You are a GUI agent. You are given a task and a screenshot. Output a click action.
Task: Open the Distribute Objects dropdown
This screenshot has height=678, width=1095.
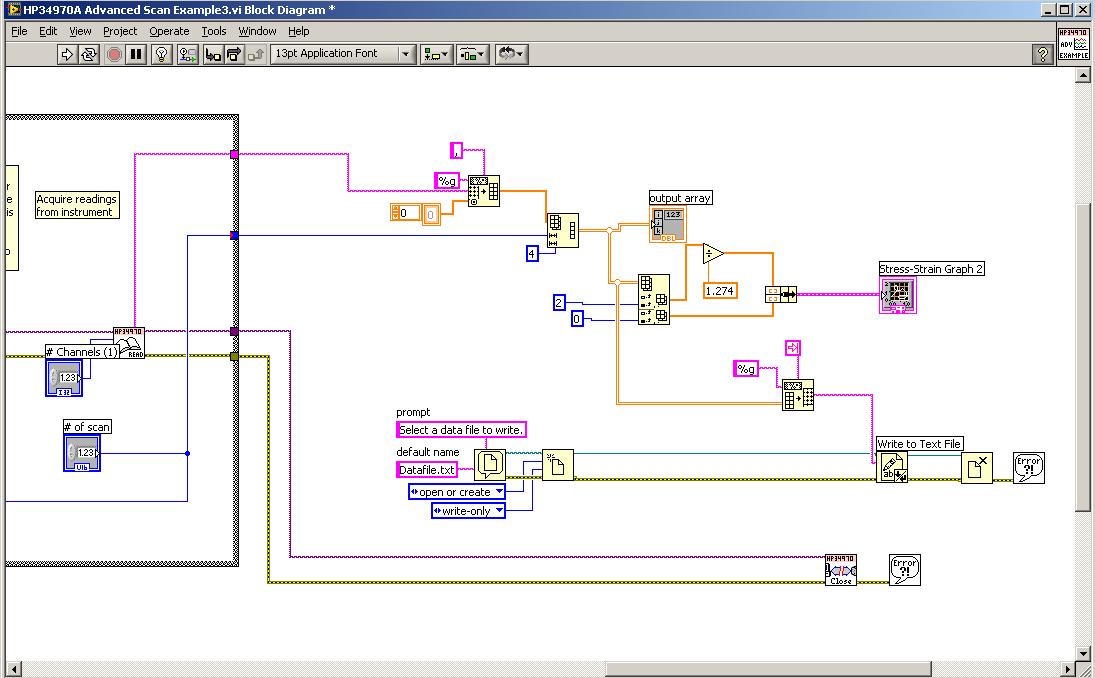(x=472, y=54)
